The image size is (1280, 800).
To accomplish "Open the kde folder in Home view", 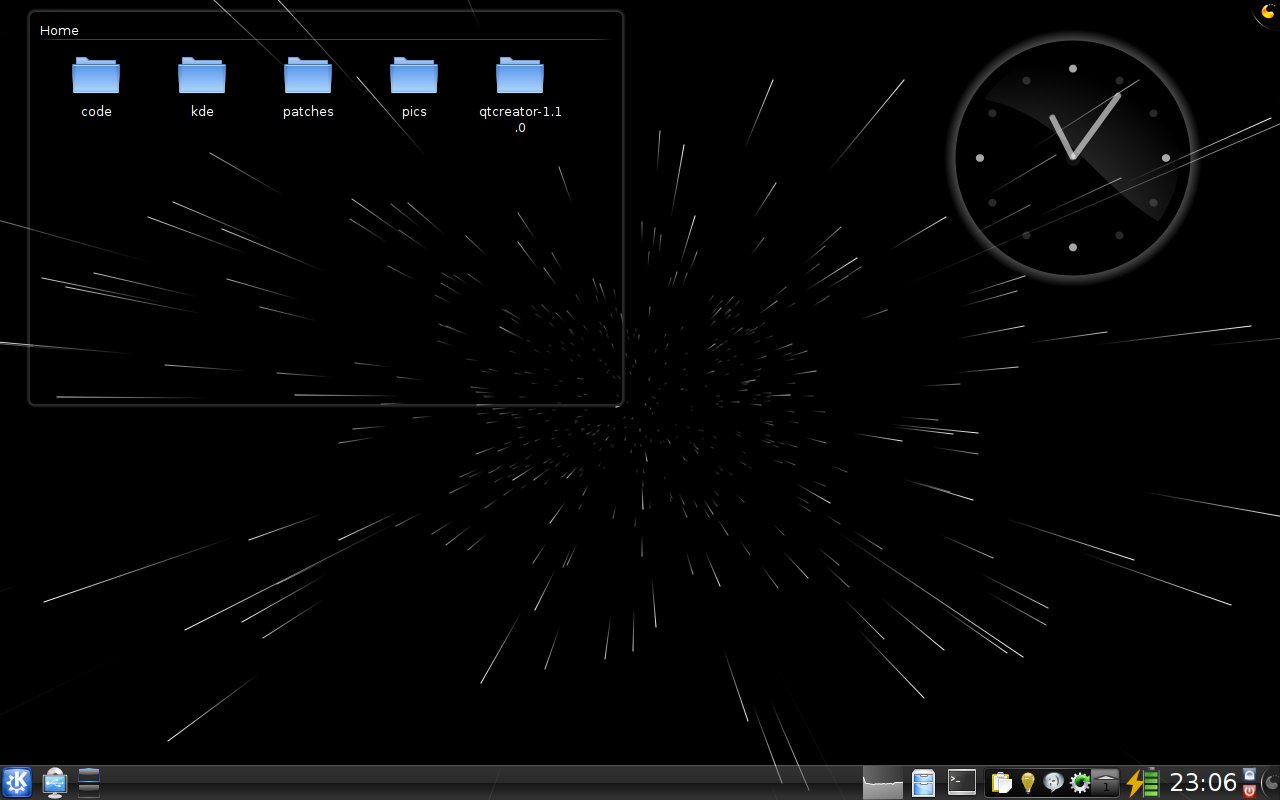I will pos(202,76).
